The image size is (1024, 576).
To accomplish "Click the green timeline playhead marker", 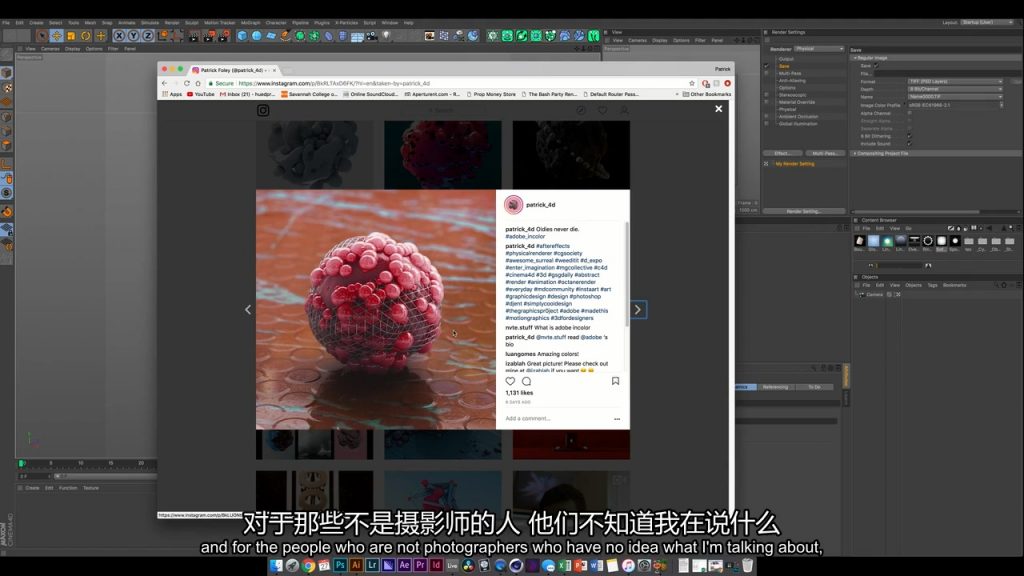I will point(21,463).
